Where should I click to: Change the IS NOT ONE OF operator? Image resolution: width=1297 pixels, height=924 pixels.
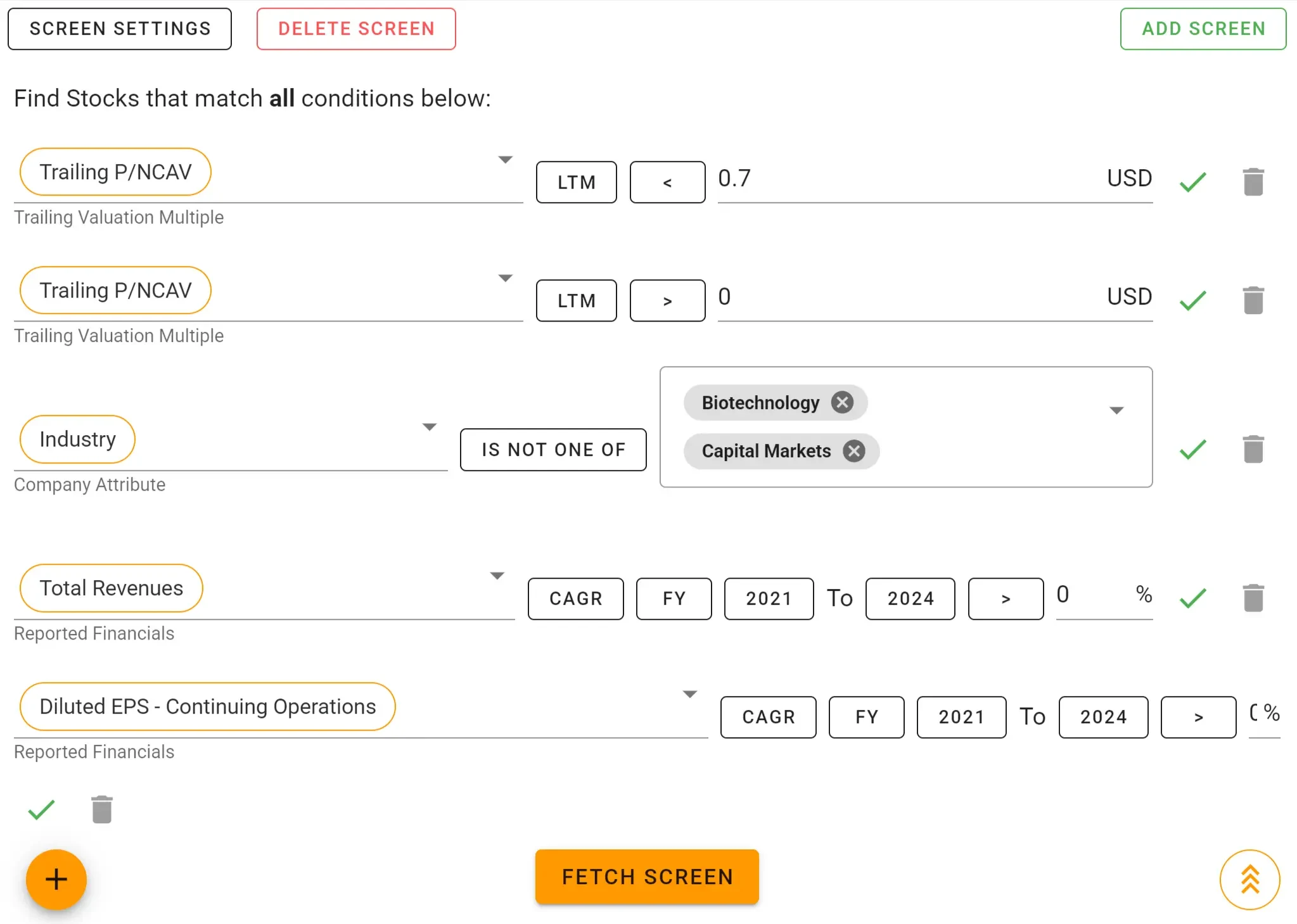click(553, 450)
